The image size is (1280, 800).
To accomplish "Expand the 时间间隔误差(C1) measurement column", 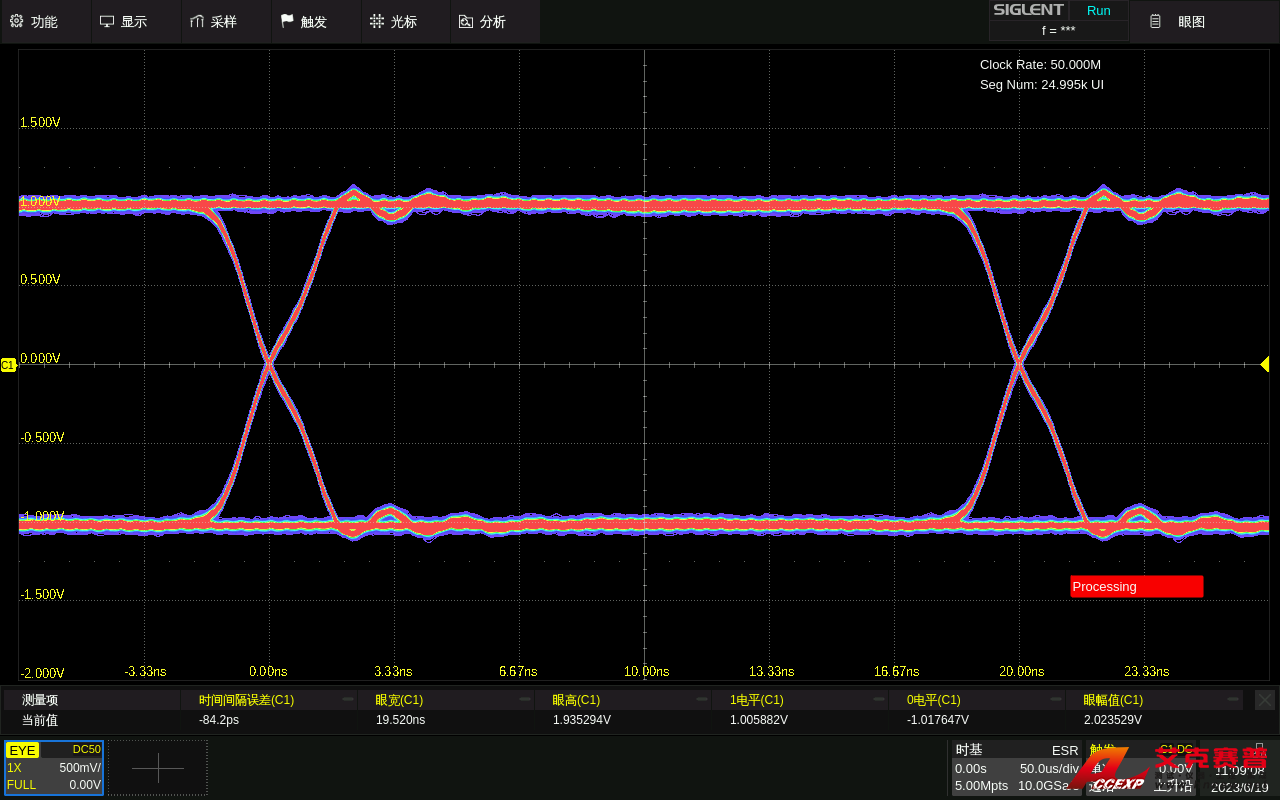I will point(347,700).
